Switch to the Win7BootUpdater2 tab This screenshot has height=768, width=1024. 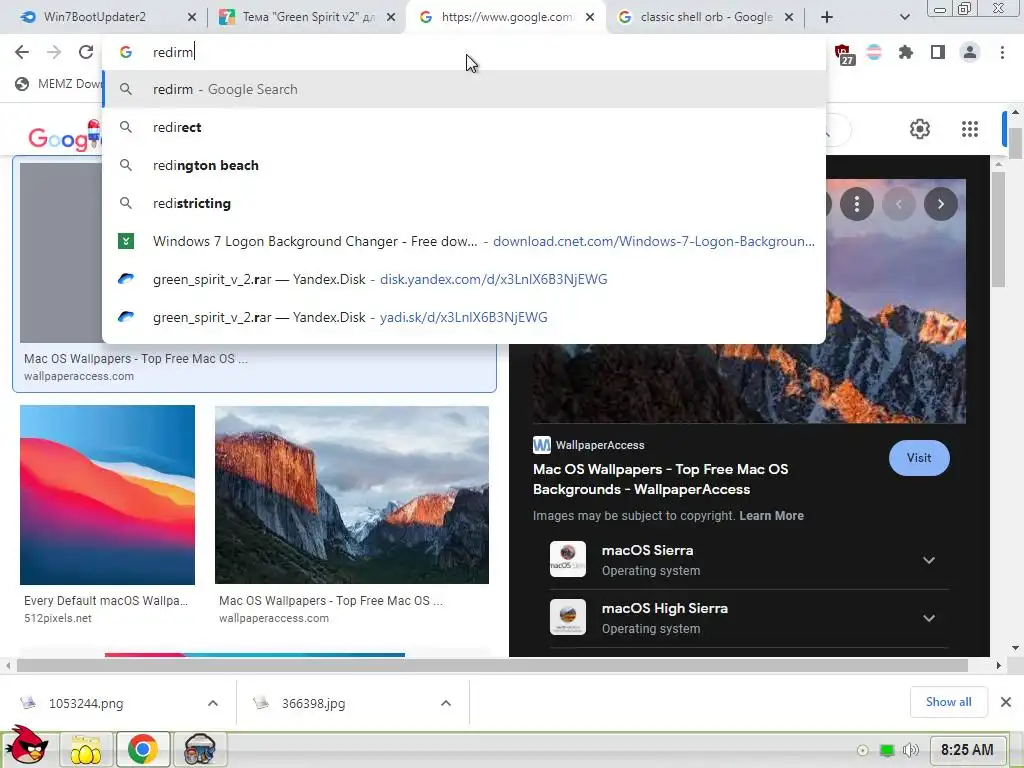pos(95,17)
